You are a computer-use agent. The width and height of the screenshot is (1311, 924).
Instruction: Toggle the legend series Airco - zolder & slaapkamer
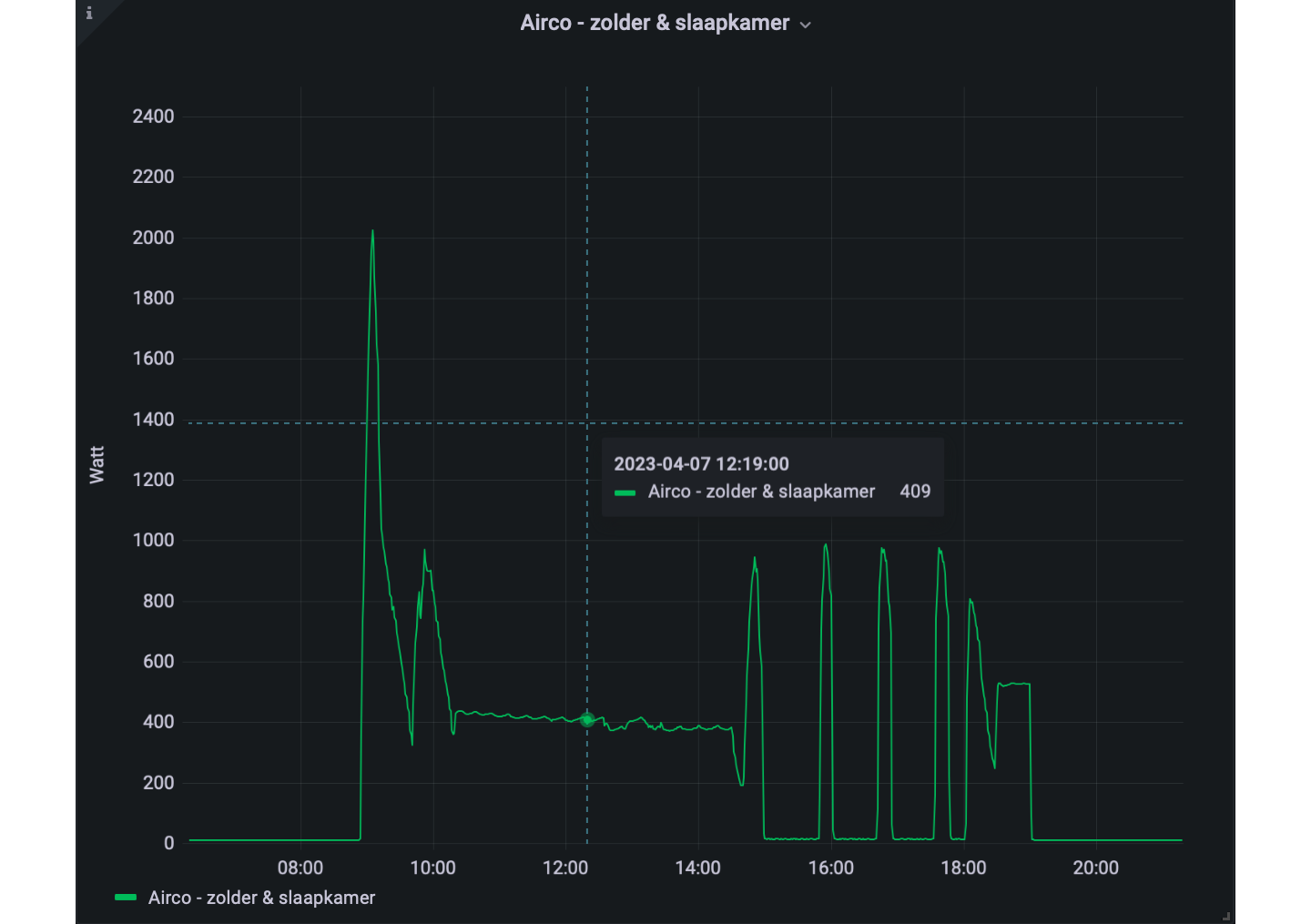tap(261, 898)
